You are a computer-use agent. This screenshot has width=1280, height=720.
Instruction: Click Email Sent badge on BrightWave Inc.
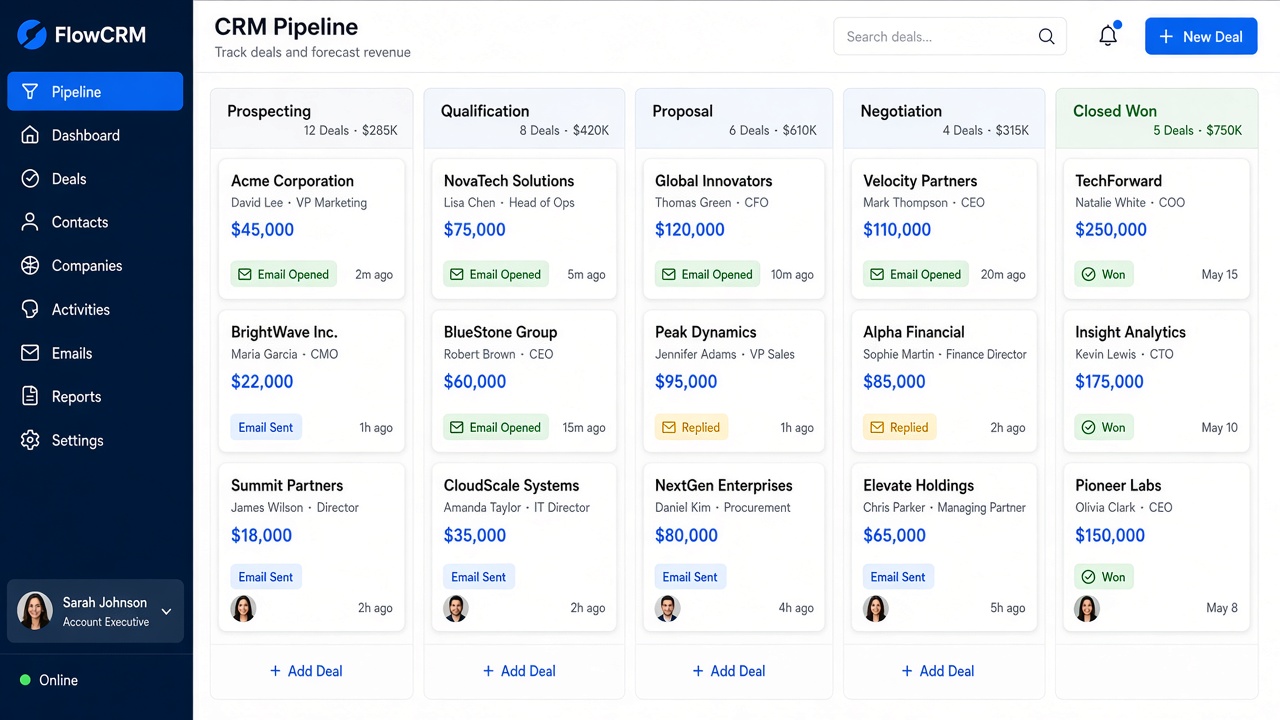pos(266,427)
